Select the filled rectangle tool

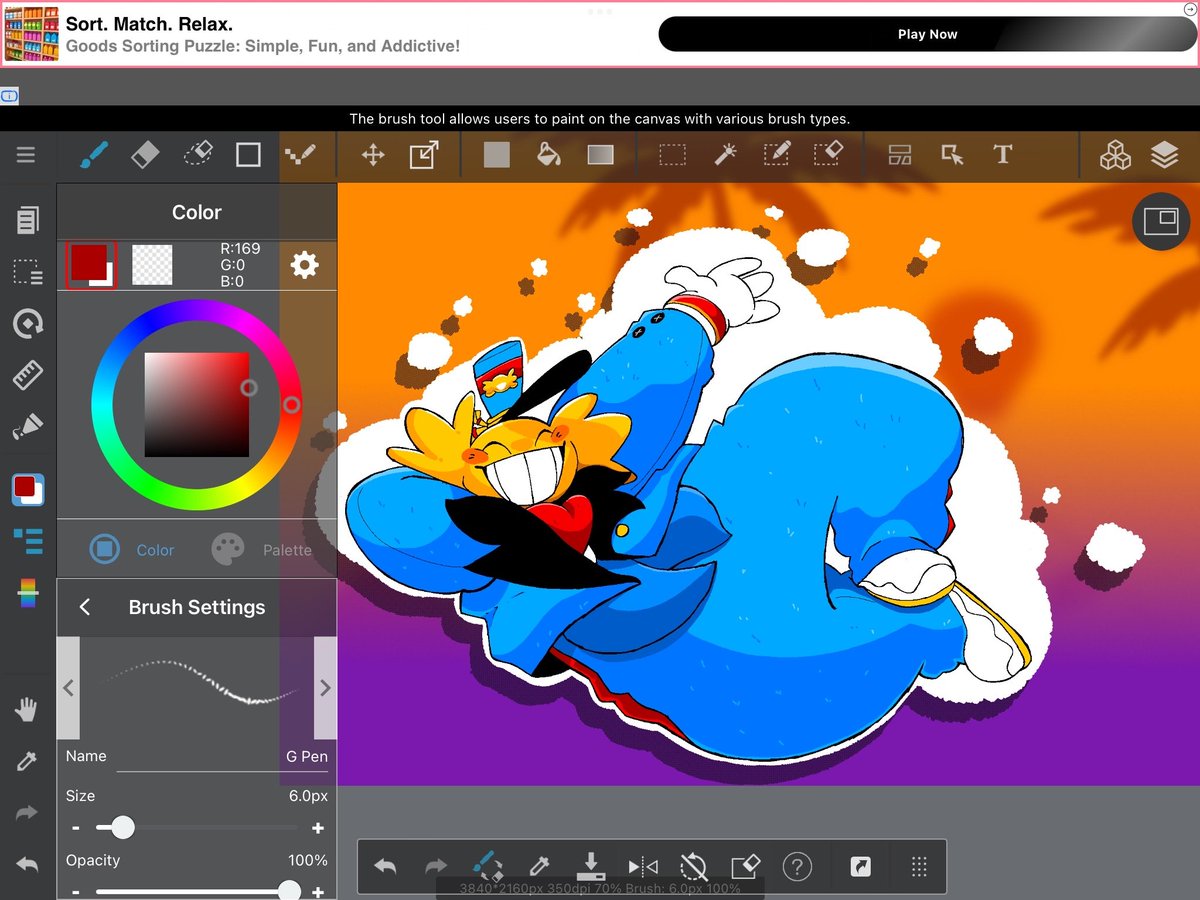point(497,155)
